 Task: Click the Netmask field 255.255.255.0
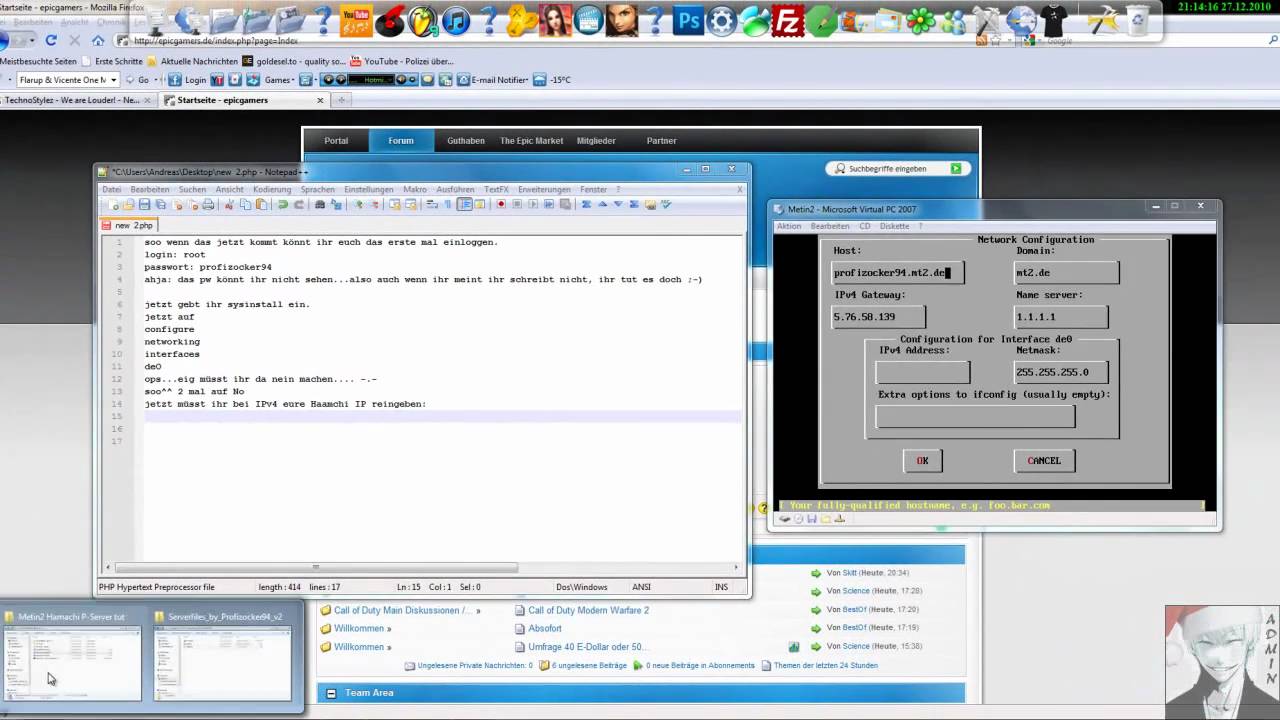point(1061,372)
